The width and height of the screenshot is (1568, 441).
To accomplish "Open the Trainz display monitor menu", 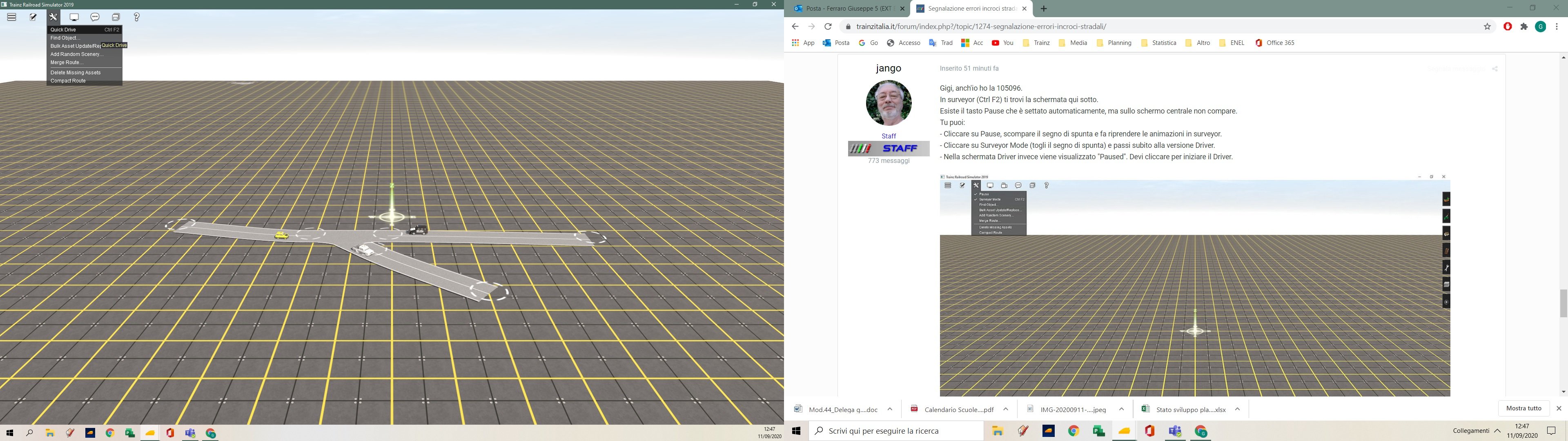I will (74, 17).
